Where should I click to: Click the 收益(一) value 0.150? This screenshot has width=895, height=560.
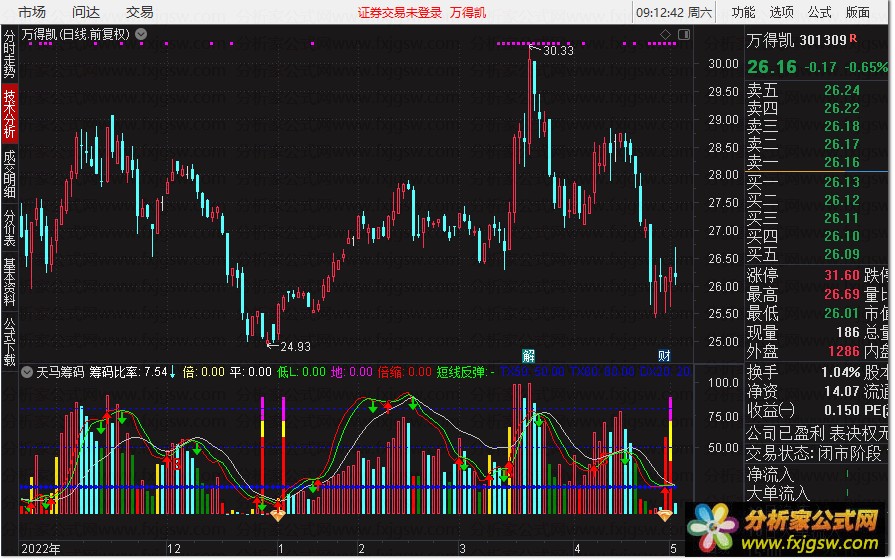842,410
